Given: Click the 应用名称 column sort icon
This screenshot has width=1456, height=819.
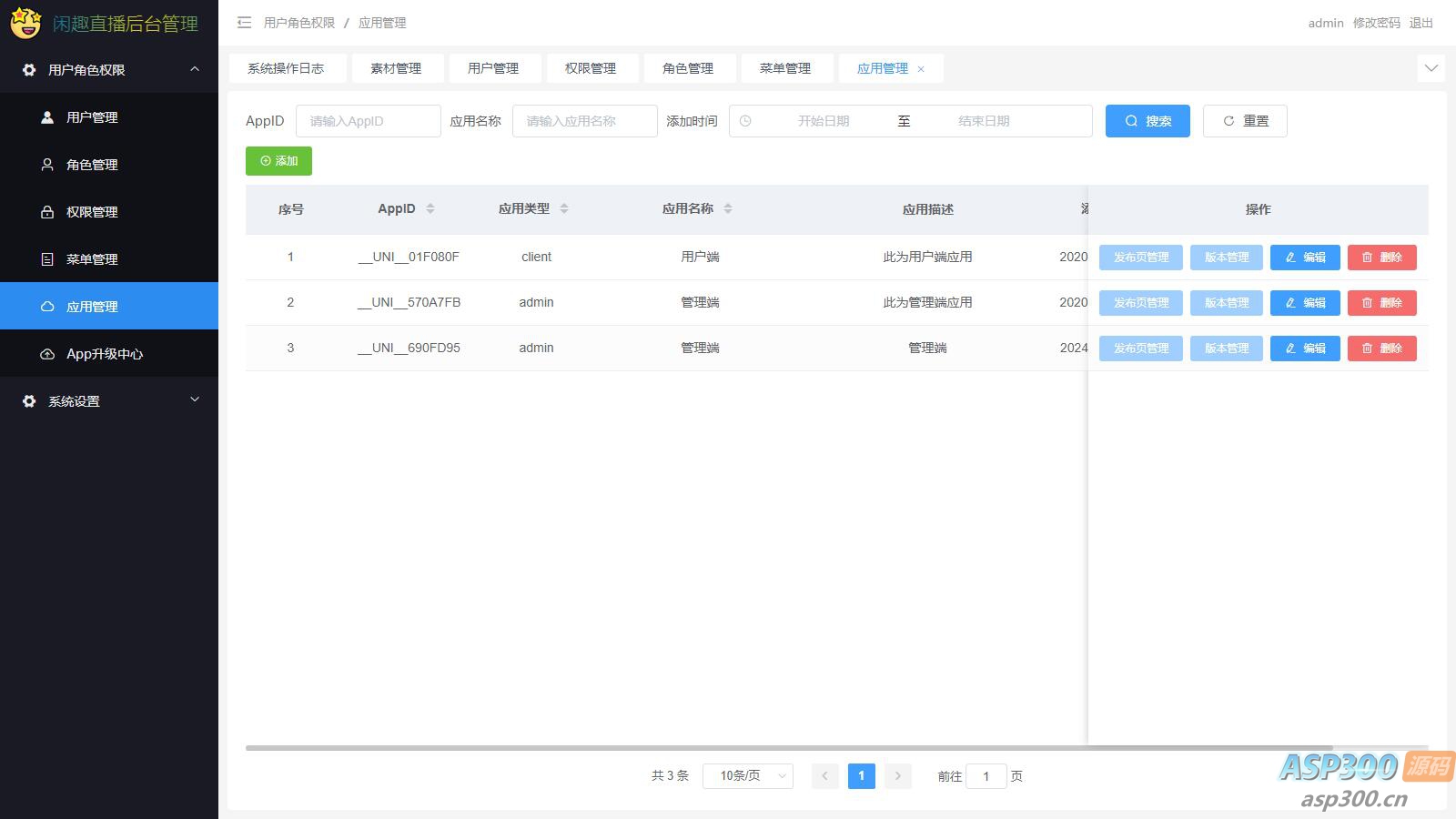Looking at the screenshot, I should coord(728,209).
